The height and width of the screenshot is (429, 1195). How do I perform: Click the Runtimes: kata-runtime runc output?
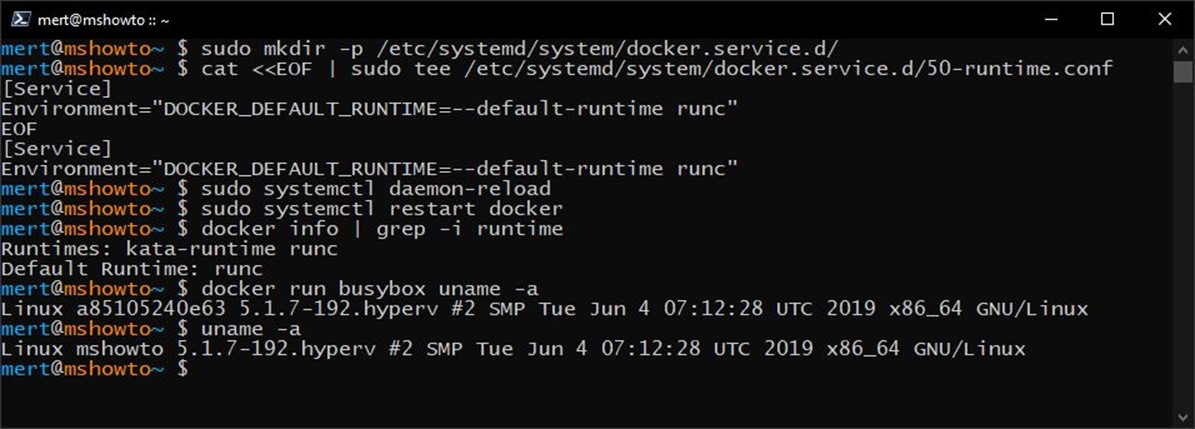[x=169, y=248]
